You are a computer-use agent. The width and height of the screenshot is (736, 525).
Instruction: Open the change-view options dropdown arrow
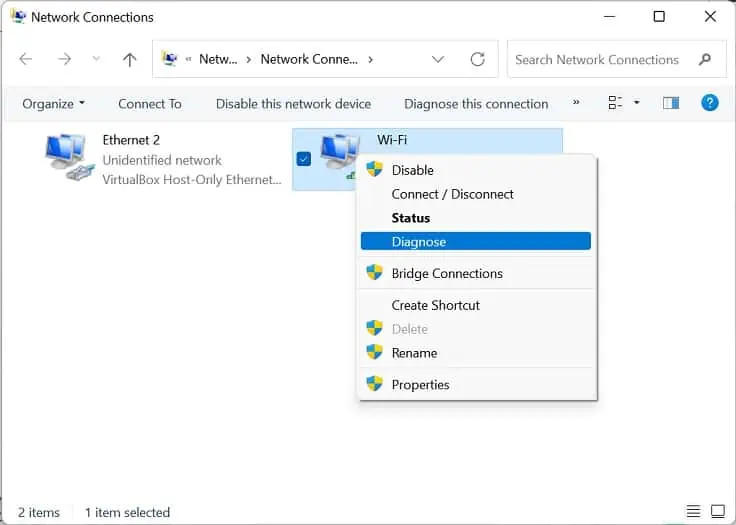pos(636,102)
